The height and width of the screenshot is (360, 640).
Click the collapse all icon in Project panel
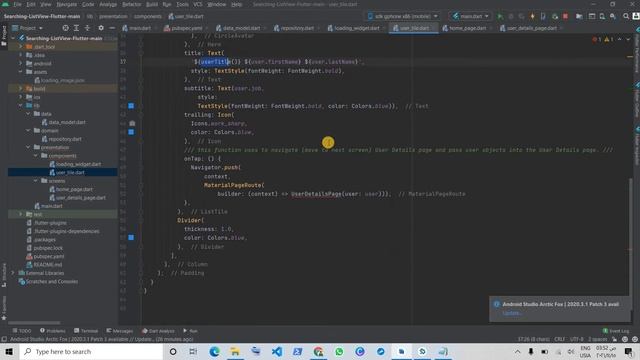coord(87,28)
